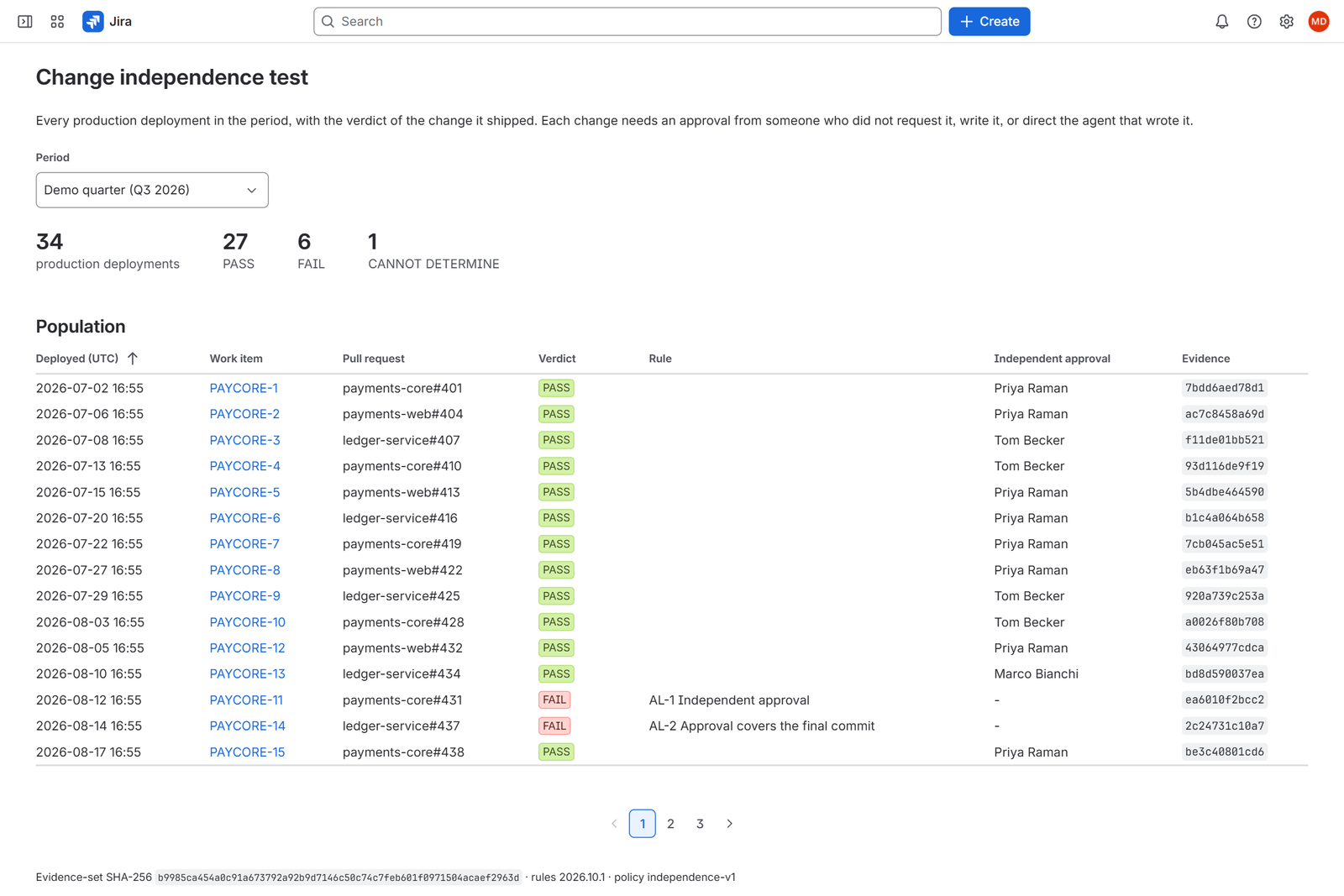Click evidence hash ea6010f2bcc2
The width and height of the screenshot is (1344, 896).
click(1224, 700)
